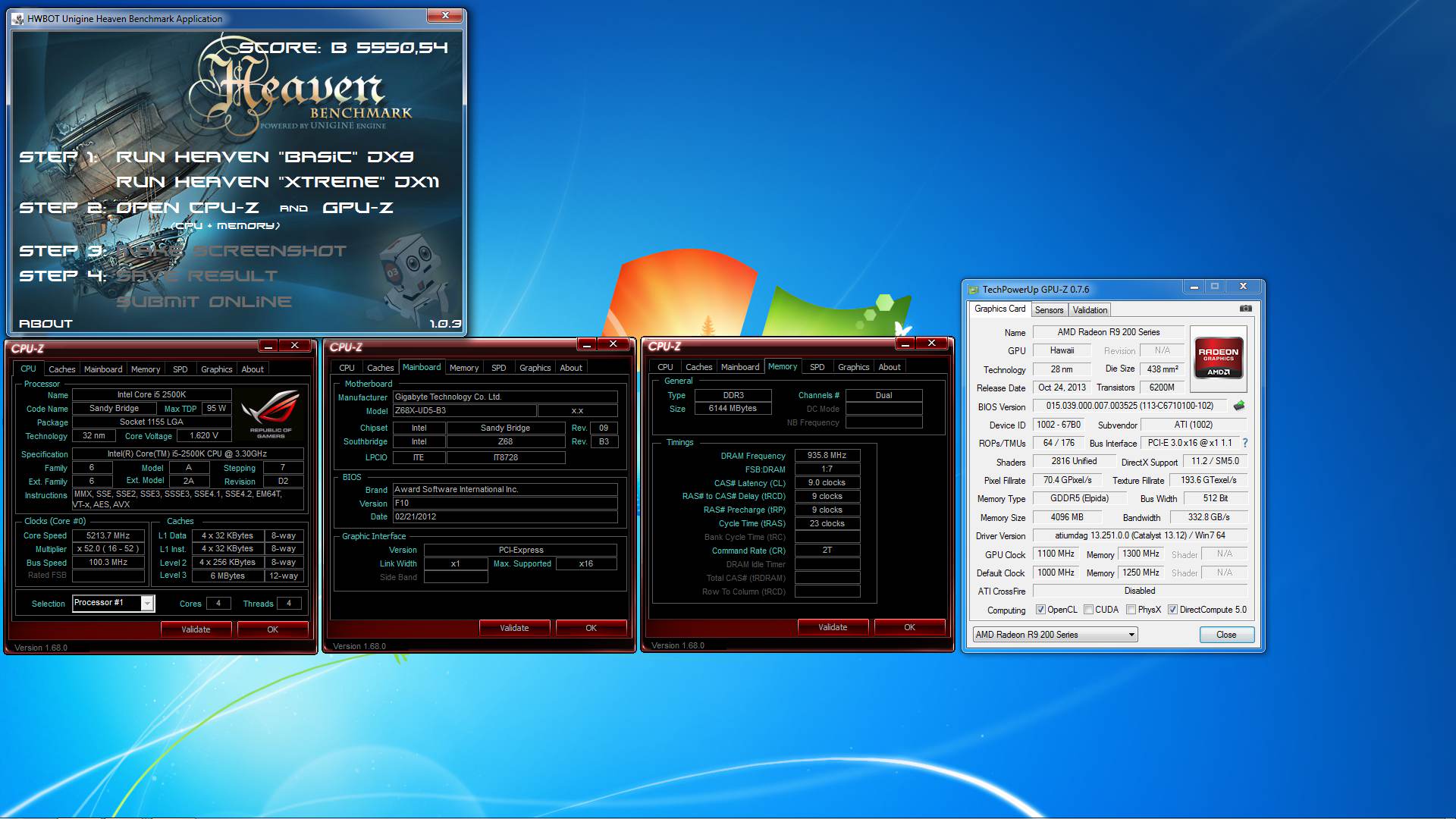Click the memory Size 6144 MBytes value

[x=733, y=409]
